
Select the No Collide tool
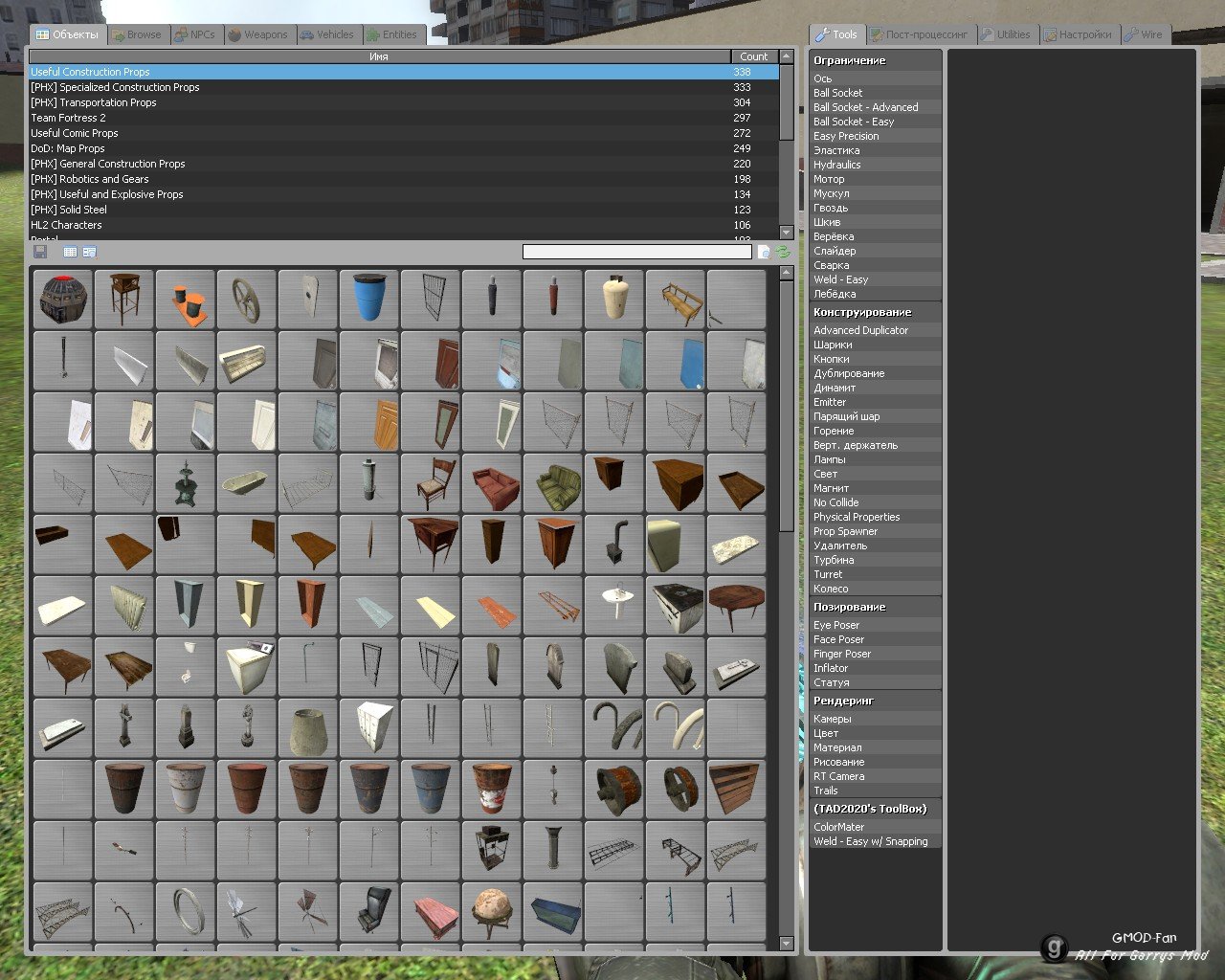[875, 502]
